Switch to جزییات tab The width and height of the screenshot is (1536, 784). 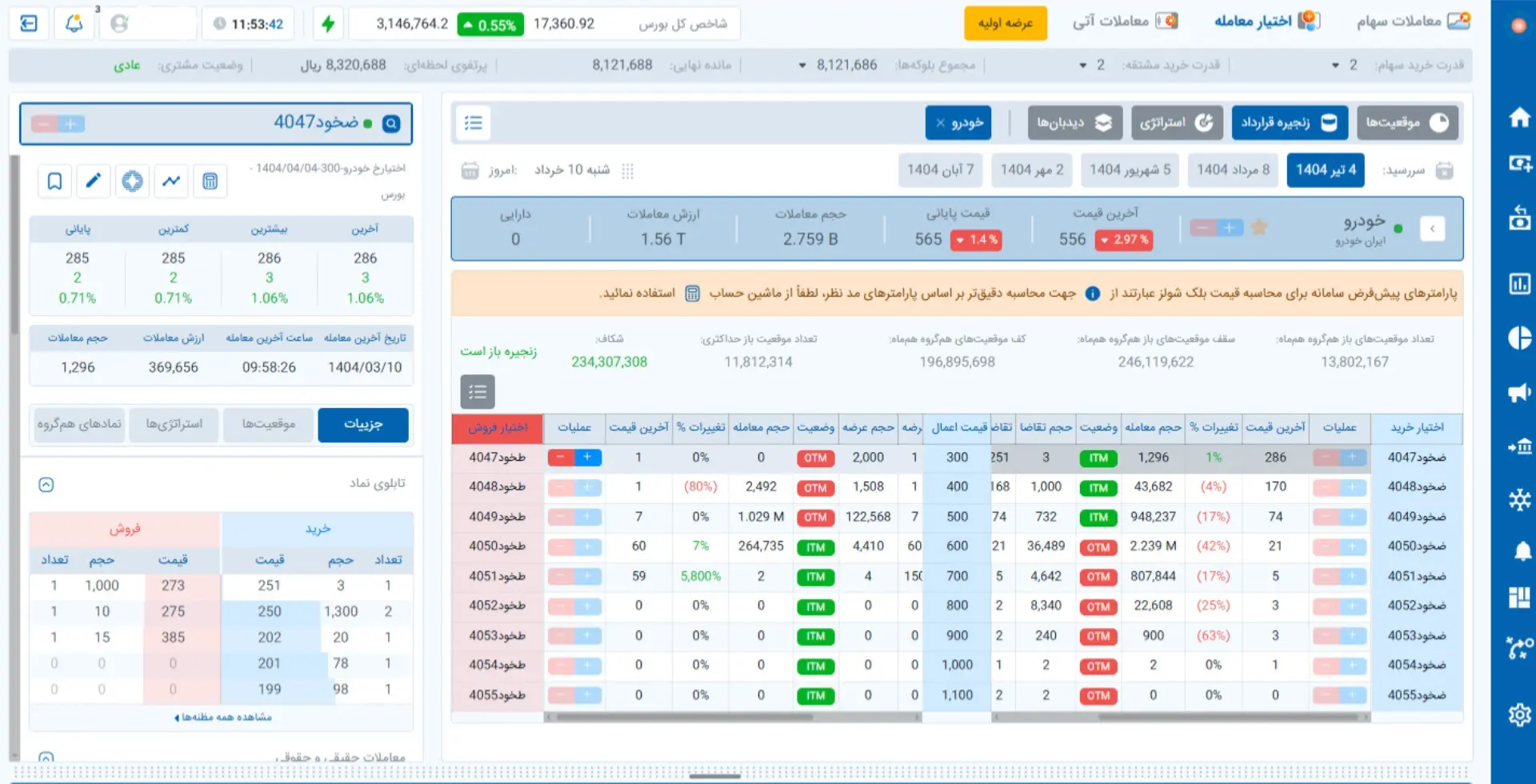pyautogui.click(x=363, y=425)
